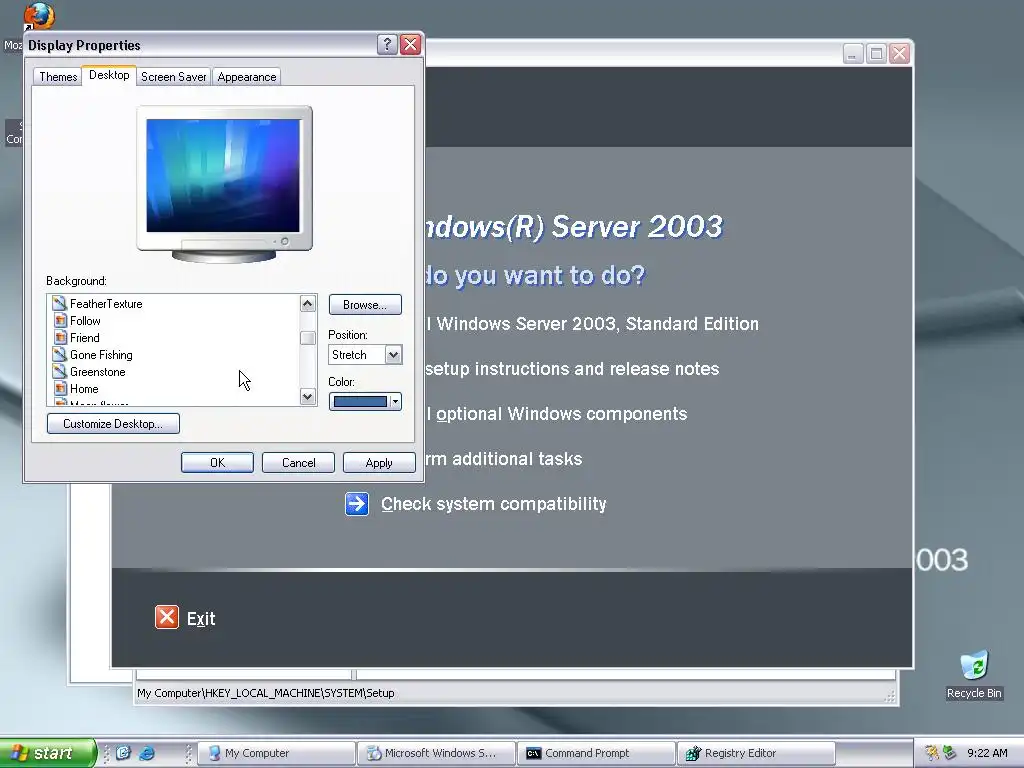Click the background list scroll up arrow
1024x768 pixels.
(308, 303)
